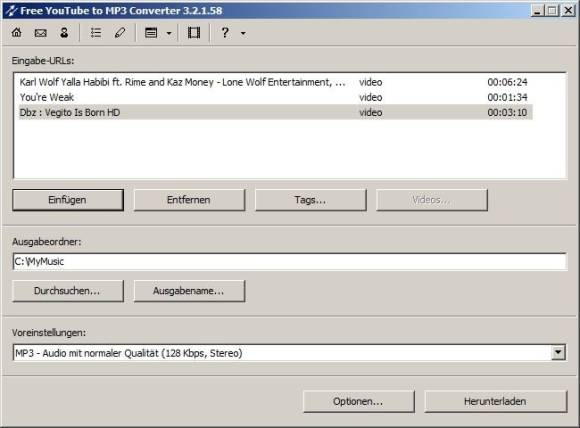
Task: Click the user profile icon
Action: tap(64, 33)
